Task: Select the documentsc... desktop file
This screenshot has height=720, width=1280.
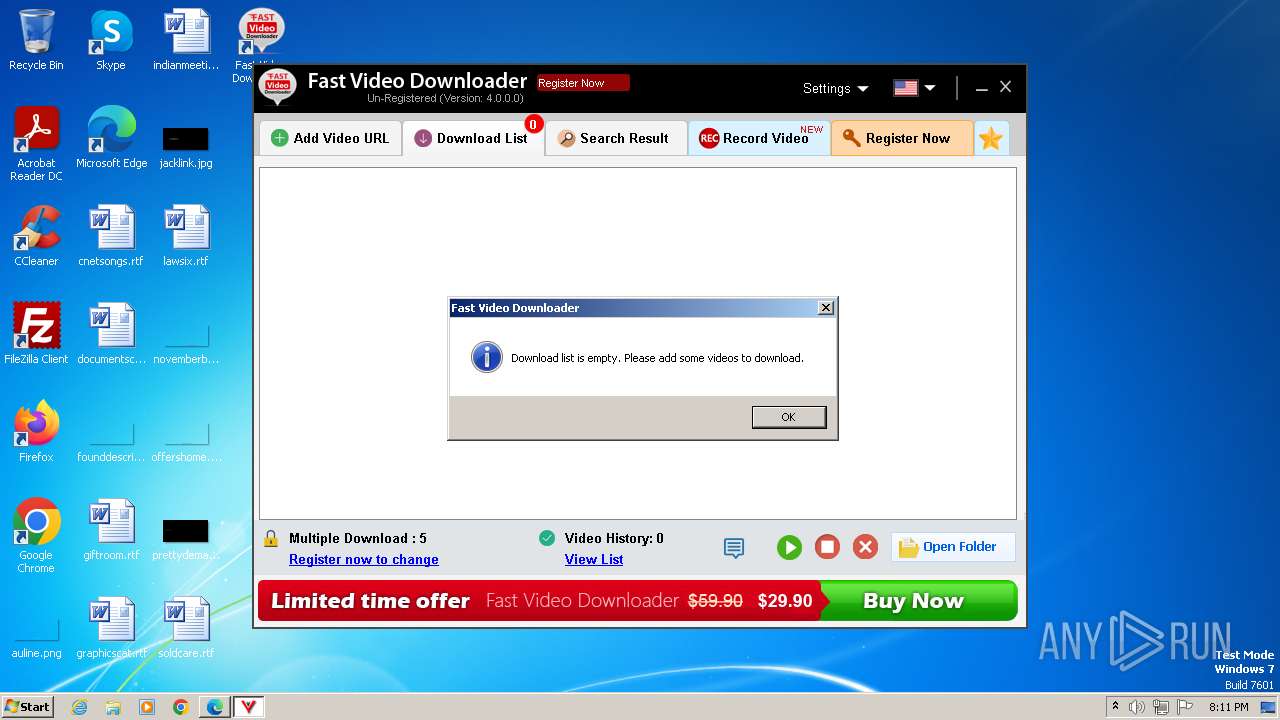Action: click(111, 334)
